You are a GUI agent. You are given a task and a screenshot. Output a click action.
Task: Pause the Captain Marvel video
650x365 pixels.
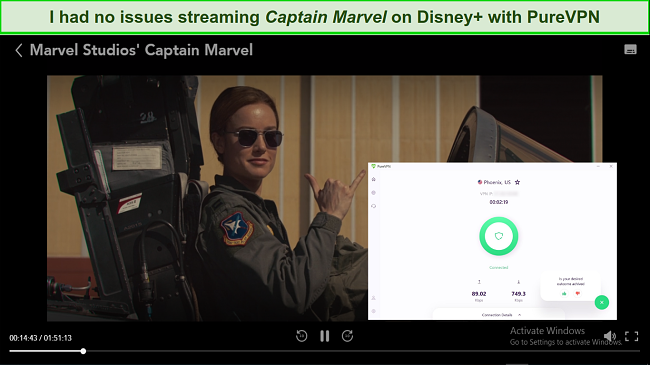pyautogui.click(x=325, y=336)
